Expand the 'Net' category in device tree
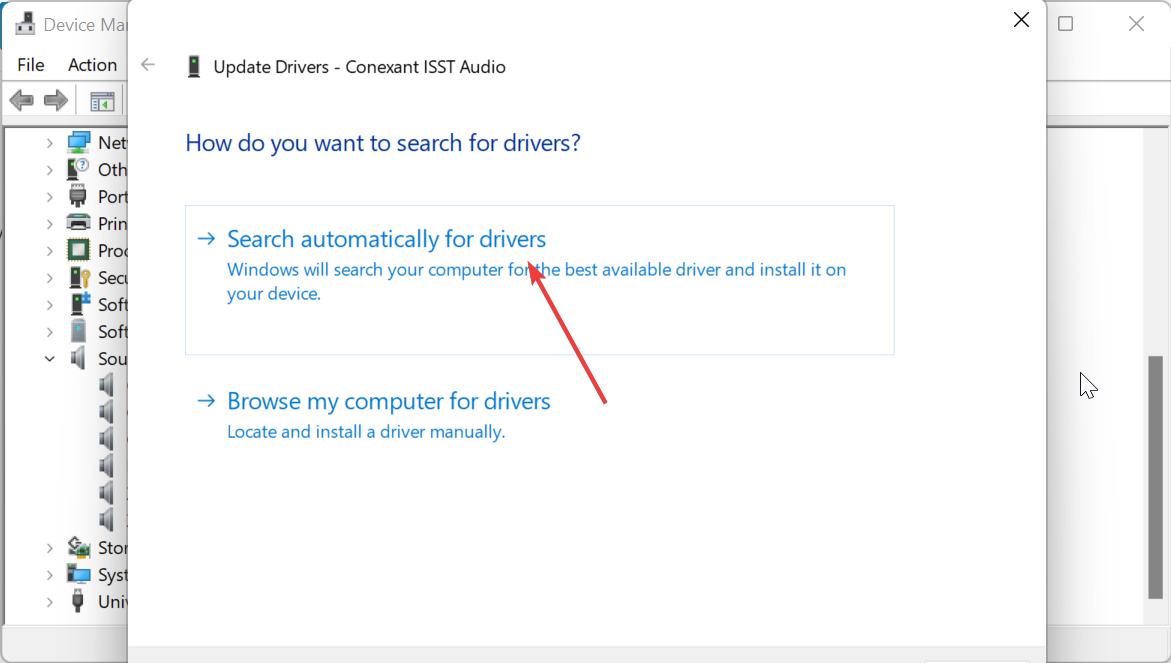 pos(49,143)
